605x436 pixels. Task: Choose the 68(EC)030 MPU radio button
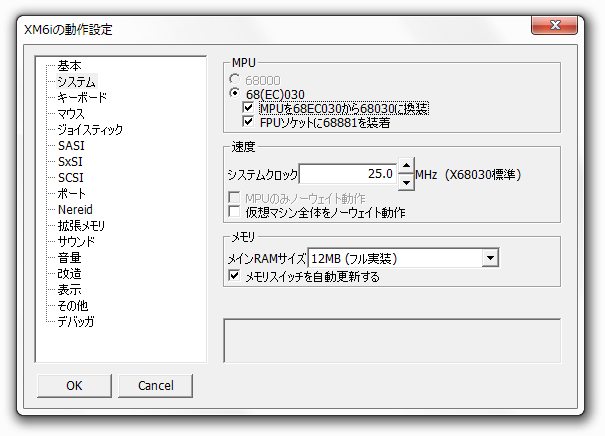click(x=234, y=93)
